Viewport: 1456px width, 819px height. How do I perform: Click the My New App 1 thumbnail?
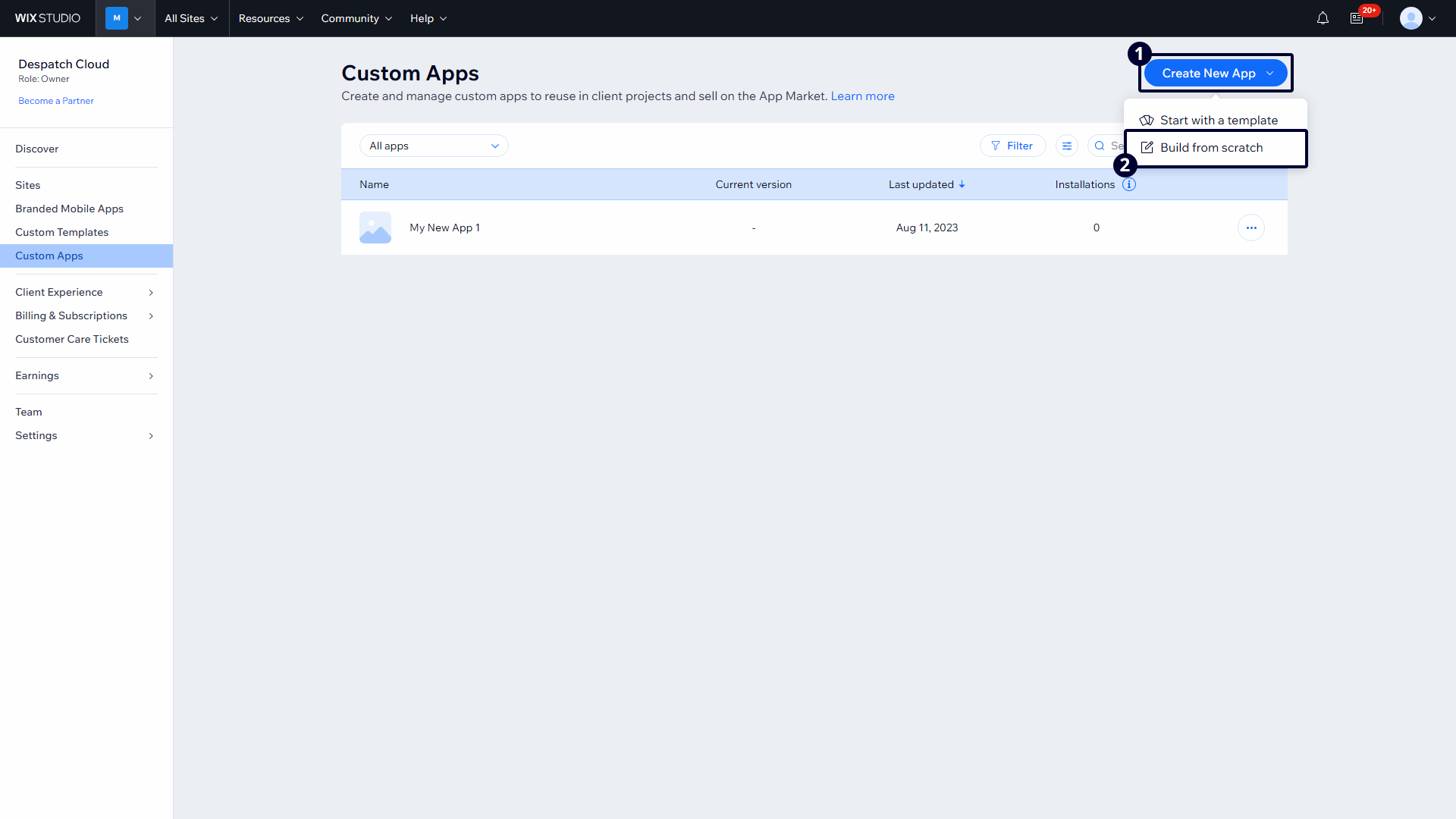pos(375,227)
